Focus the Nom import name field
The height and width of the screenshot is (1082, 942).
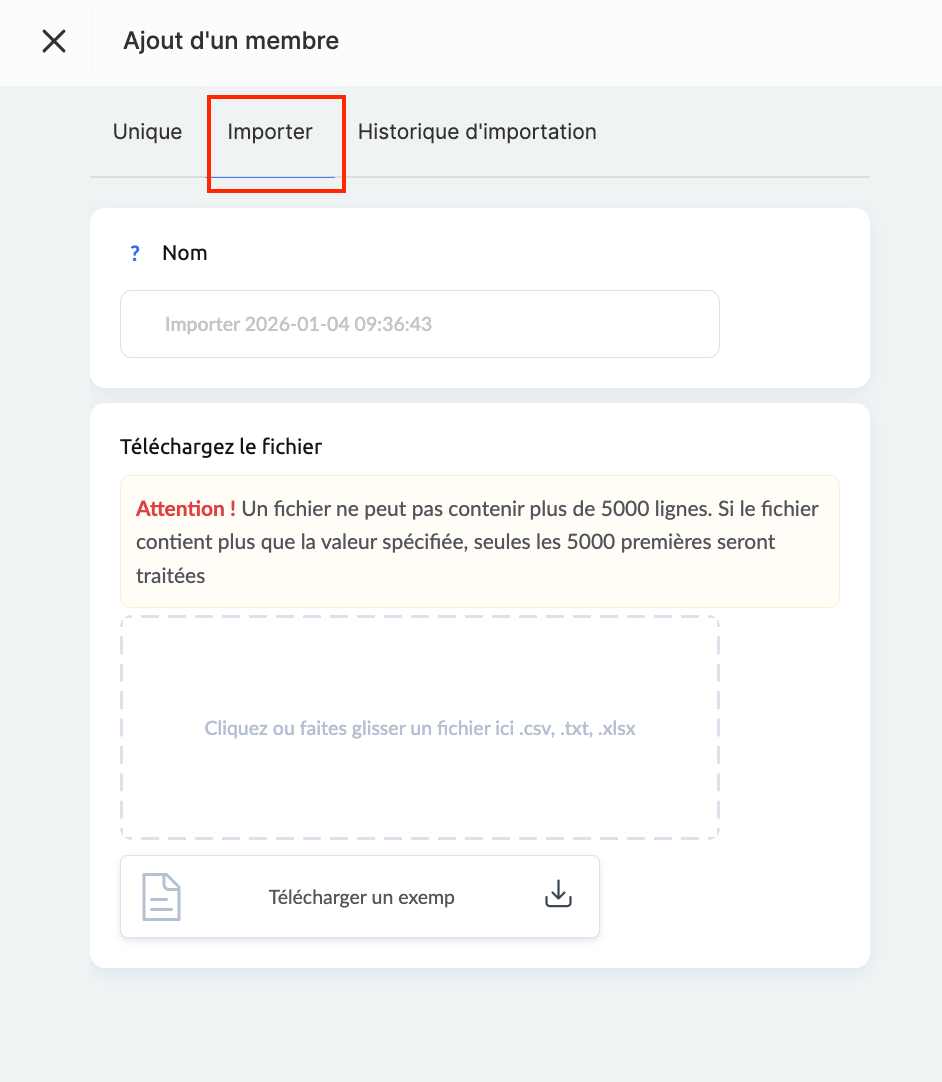[x=420, y=324]
